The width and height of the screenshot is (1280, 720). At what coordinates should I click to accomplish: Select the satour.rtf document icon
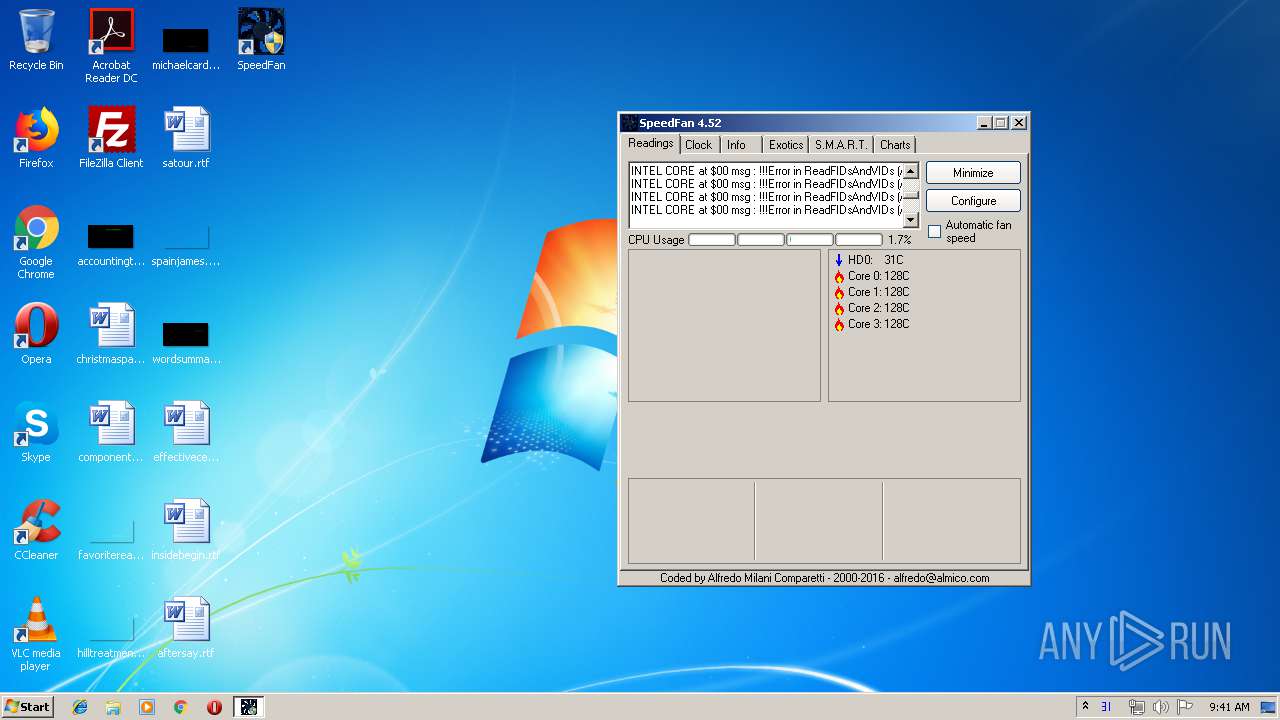(x=186, y=138)
